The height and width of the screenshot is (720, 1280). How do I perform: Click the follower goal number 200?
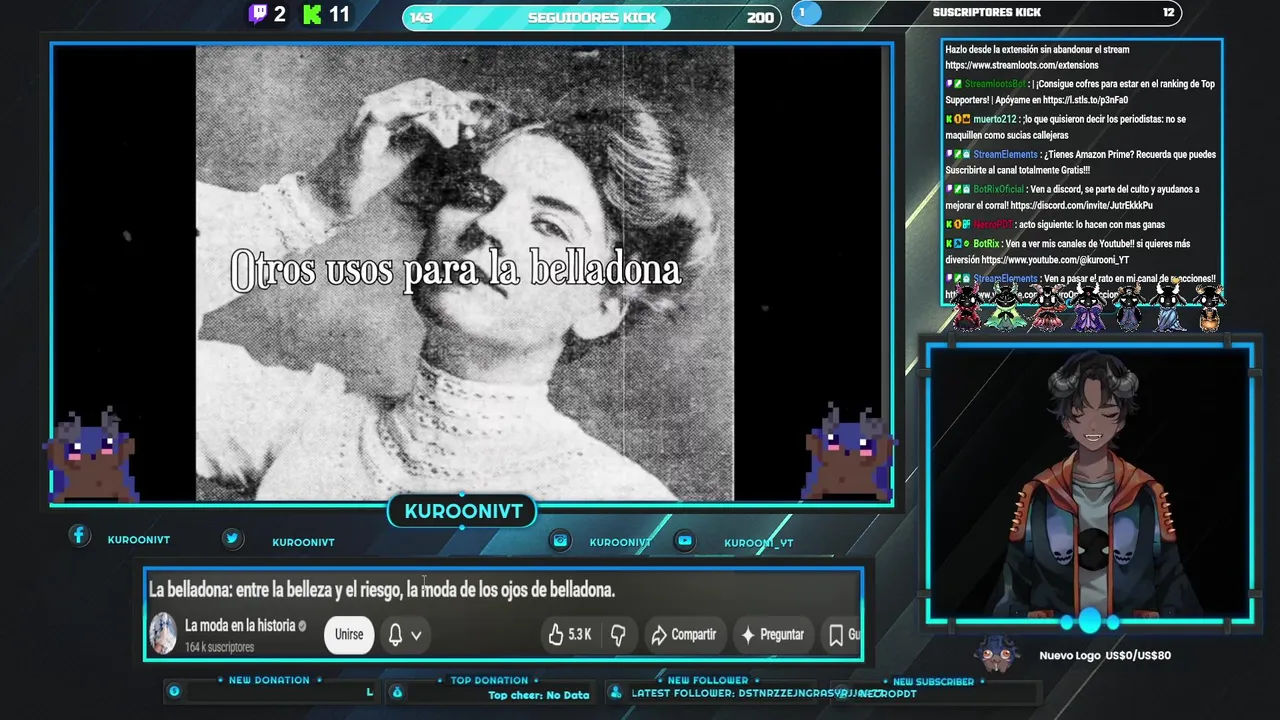click(760, 18)
